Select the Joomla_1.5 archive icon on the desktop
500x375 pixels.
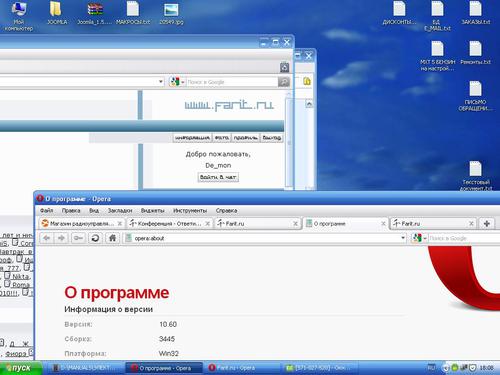[95, 13]
